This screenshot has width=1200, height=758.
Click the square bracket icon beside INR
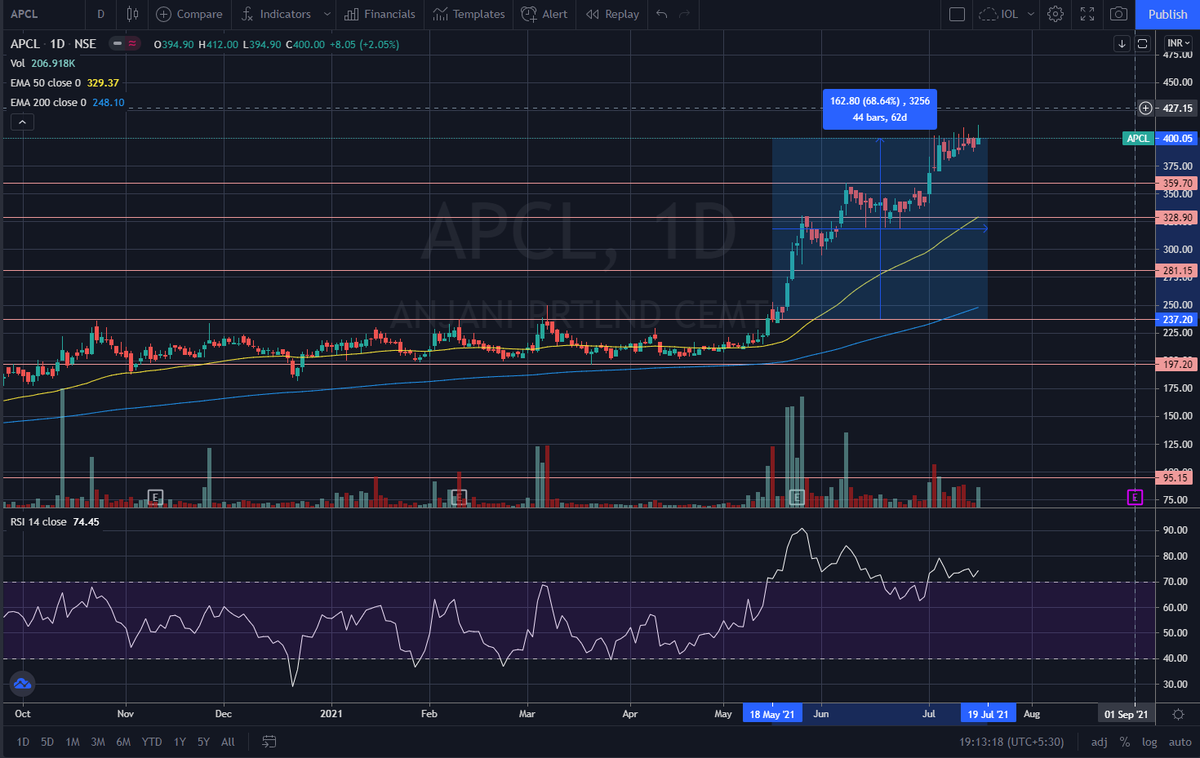click(1142, 44)
